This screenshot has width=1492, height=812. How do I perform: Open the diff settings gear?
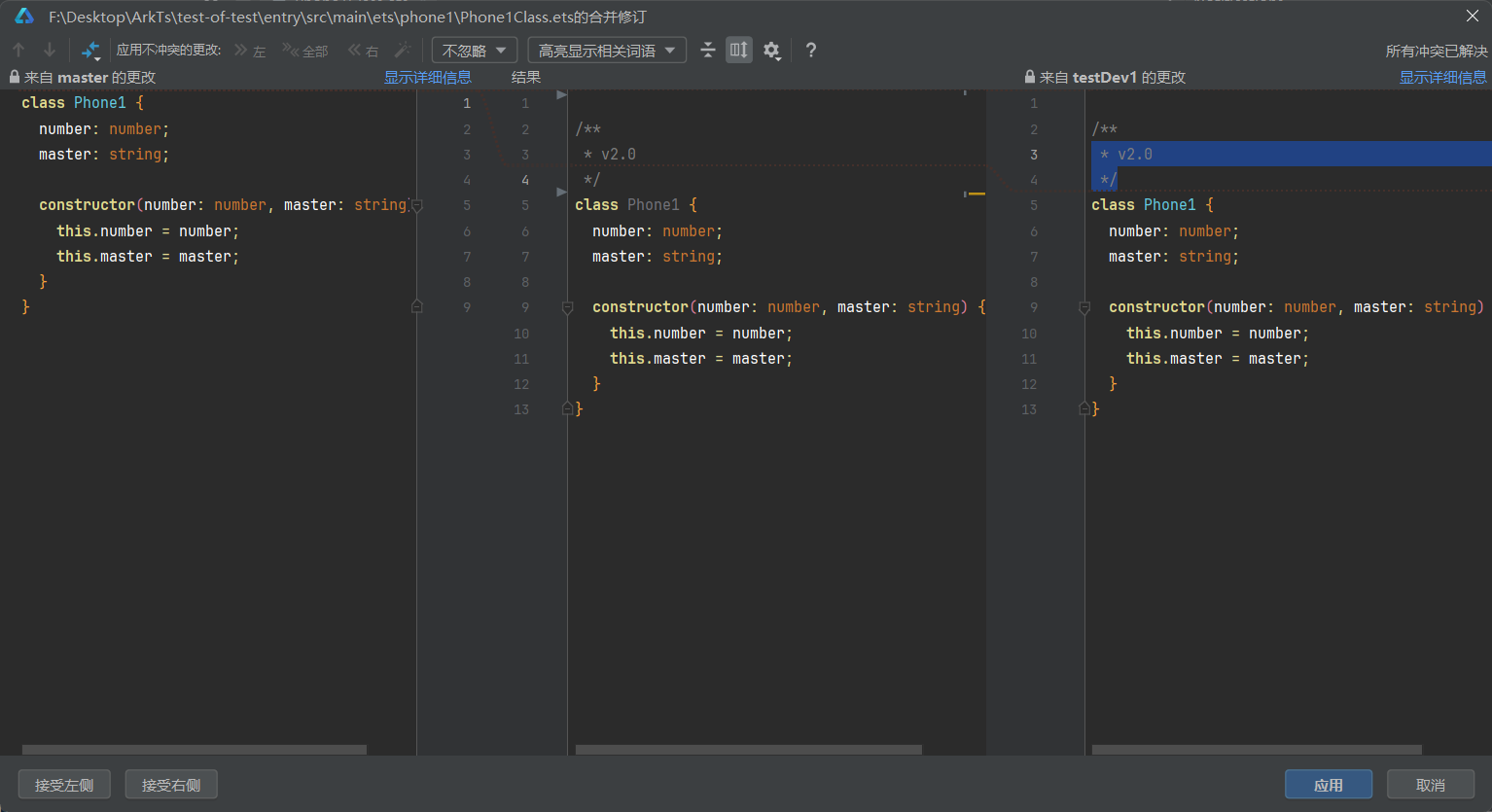coord(772,51)
